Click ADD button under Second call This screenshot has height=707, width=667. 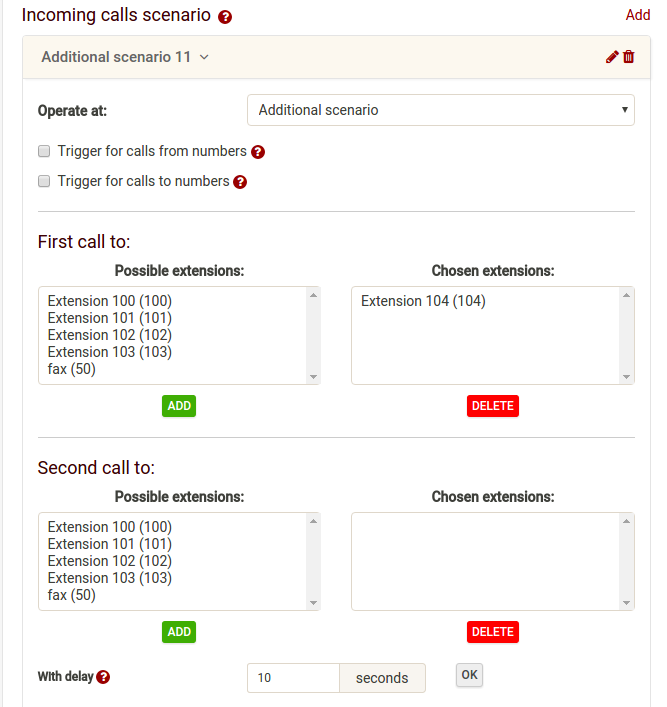click(x=179, y=632)
